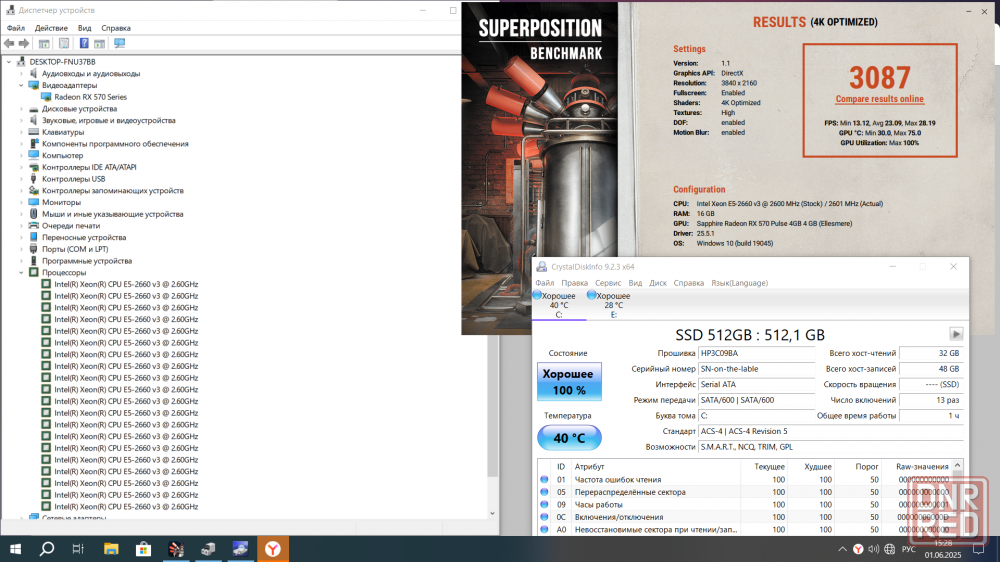Click the Атрибут column header
This screenshot has width=1000, height=562.
click(x=655, y=466)
